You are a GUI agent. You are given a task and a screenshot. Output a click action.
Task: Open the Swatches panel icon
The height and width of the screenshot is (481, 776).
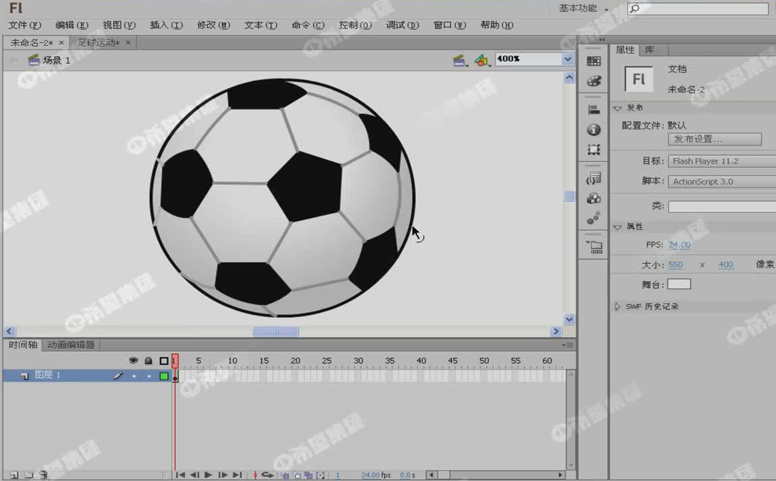click(x=593, y=60)
